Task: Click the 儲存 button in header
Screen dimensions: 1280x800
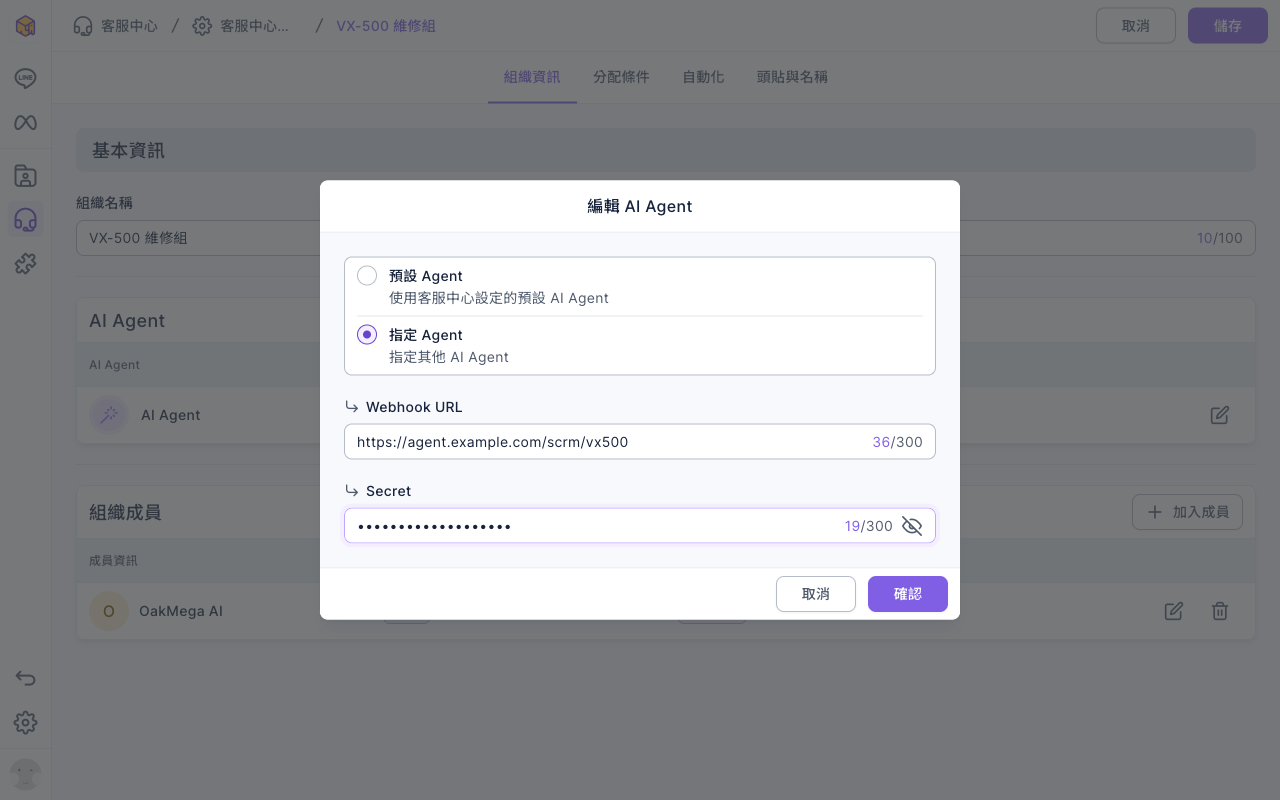Action: (1228, 26)
